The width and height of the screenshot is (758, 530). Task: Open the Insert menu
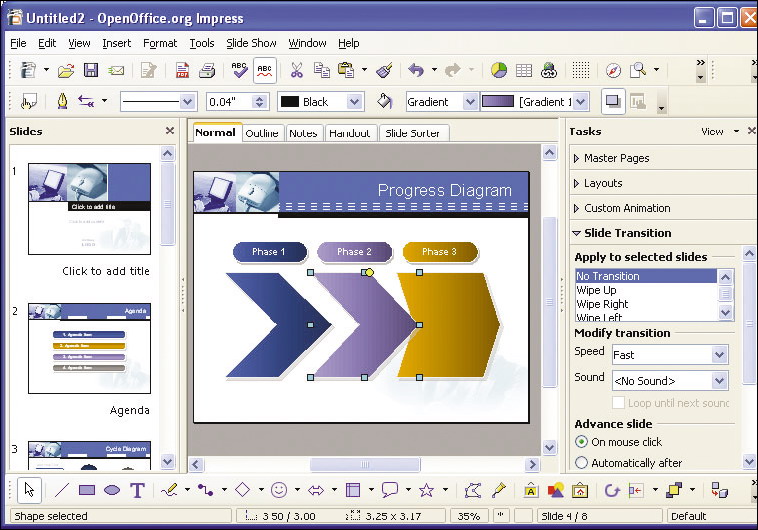pos(117,43)
